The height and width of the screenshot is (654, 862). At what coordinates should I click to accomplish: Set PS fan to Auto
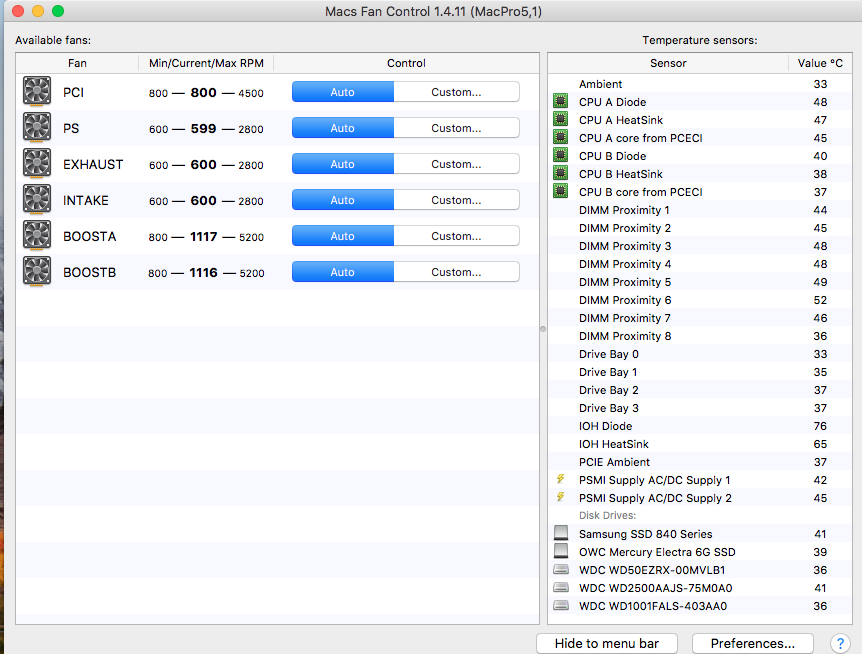click(x=342, y=128)
